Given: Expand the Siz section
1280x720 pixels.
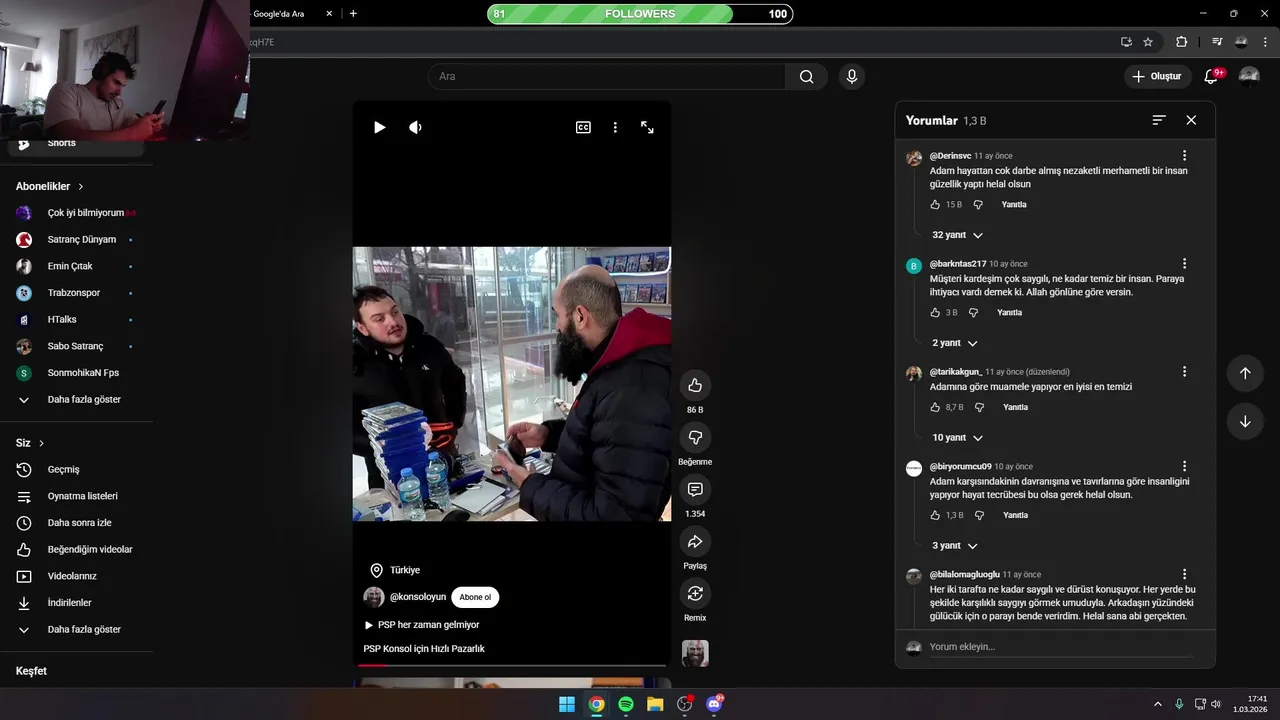Looking at the screenshot, I should point(30,443).
